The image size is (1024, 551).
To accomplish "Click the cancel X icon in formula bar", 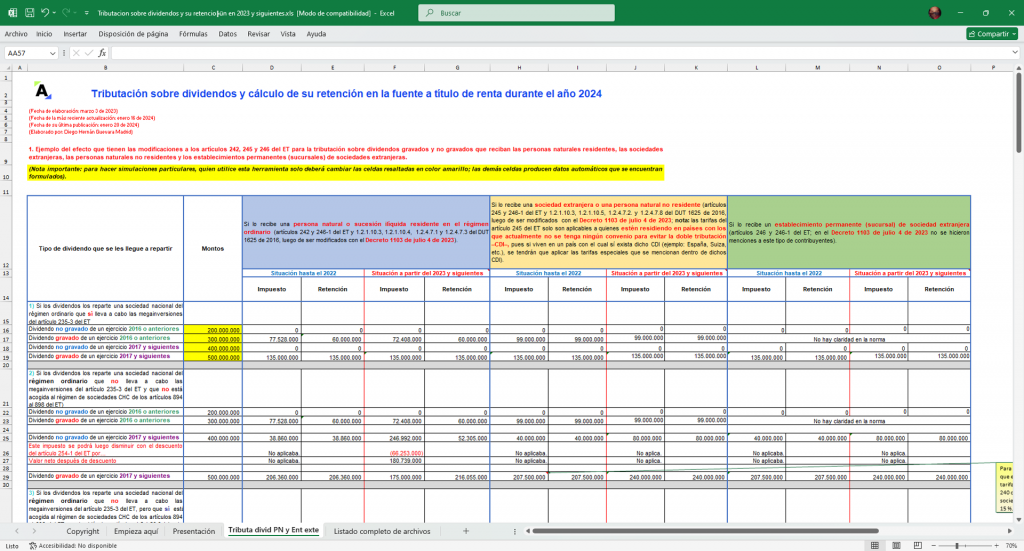I will point(76,54).
